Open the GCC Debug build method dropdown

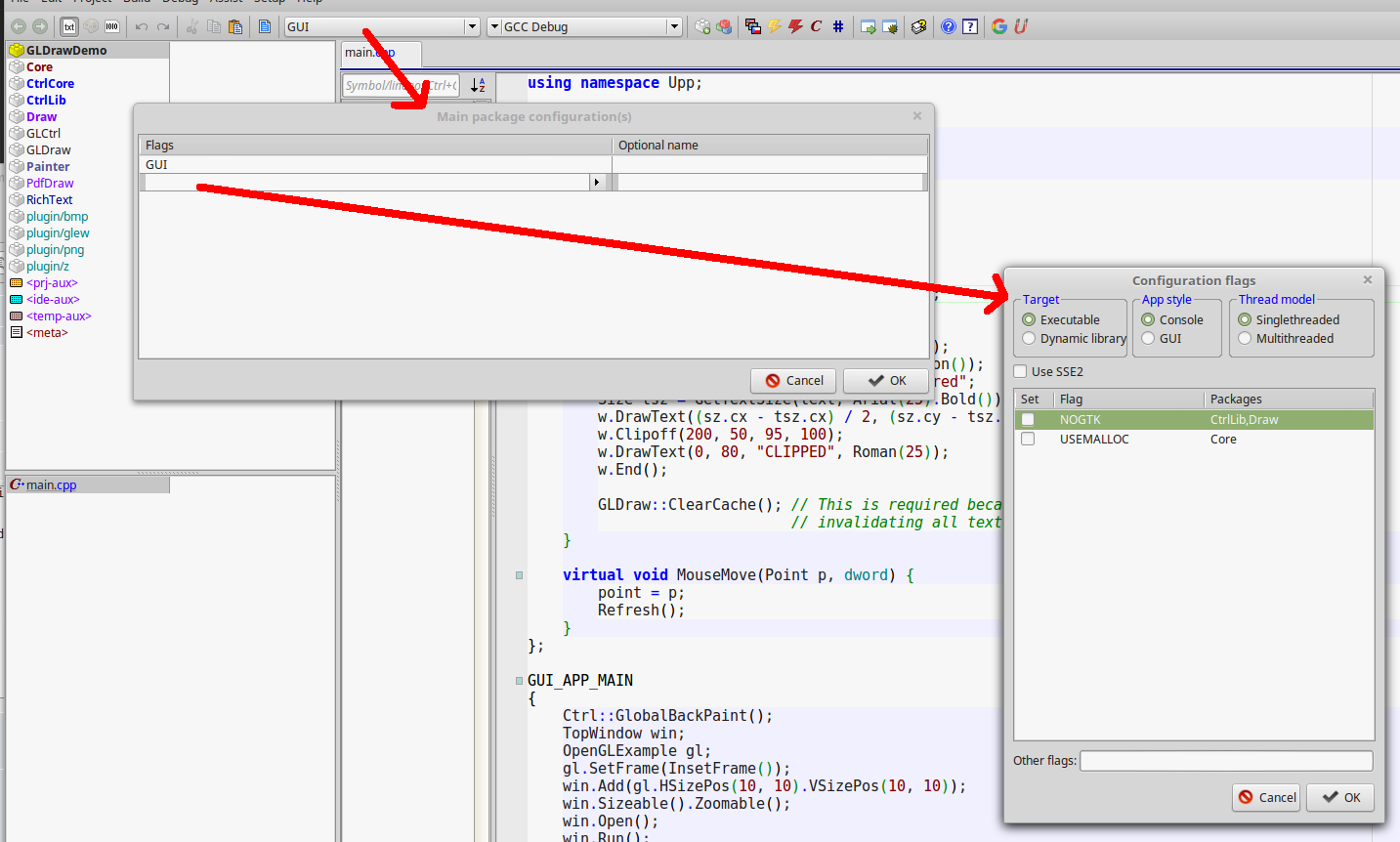[674, 27]
